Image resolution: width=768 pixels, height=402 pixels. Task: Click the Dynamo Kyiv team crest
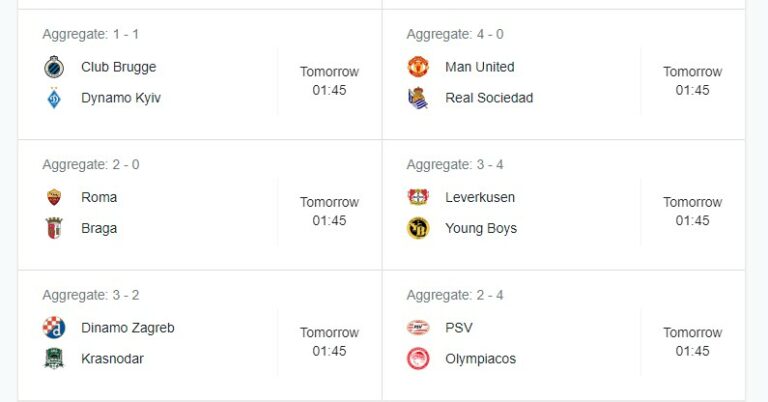pyautogui.click(x=54, y=98)
